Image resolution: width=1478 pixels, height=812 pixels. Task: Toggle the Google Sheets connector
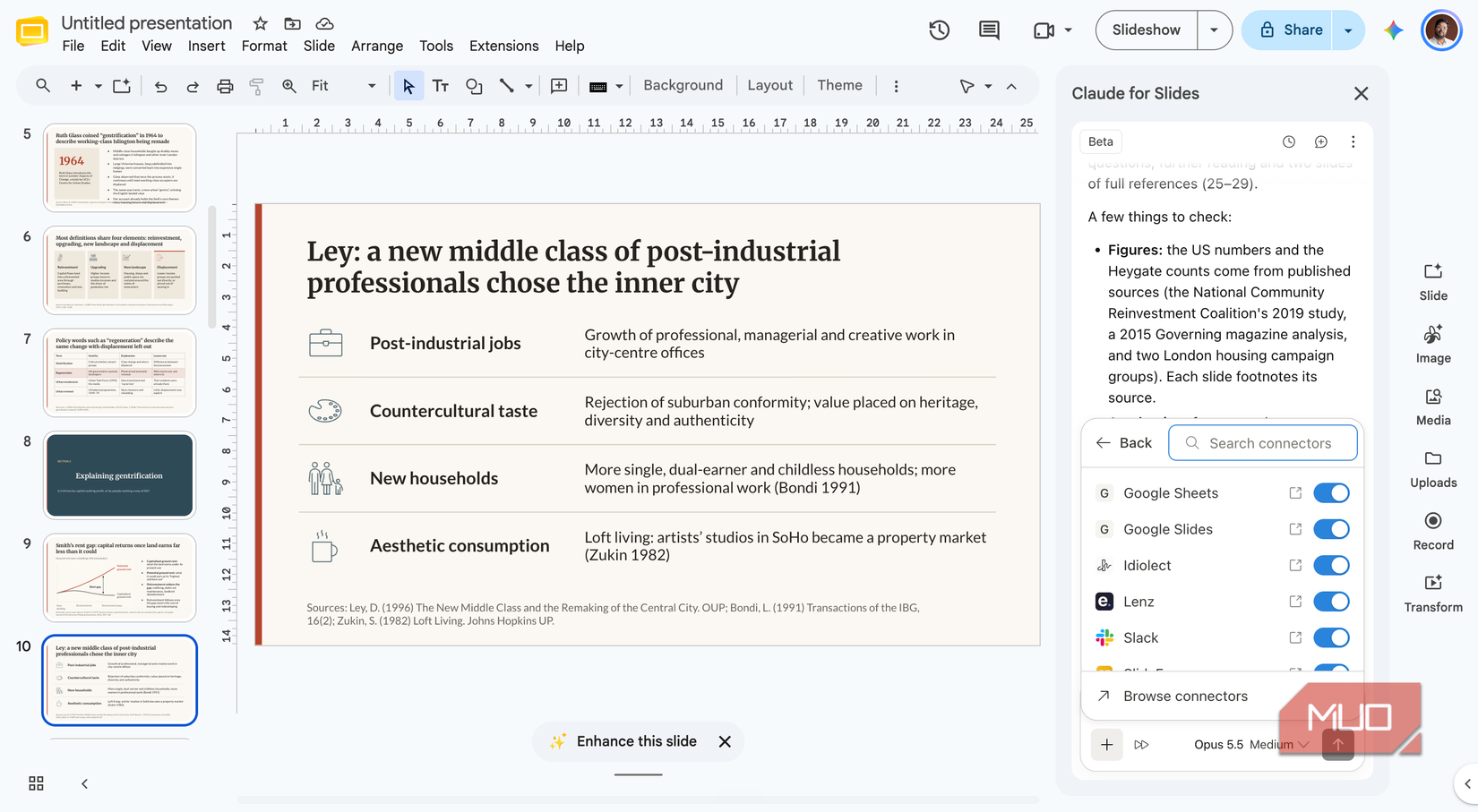[1331, 493]
